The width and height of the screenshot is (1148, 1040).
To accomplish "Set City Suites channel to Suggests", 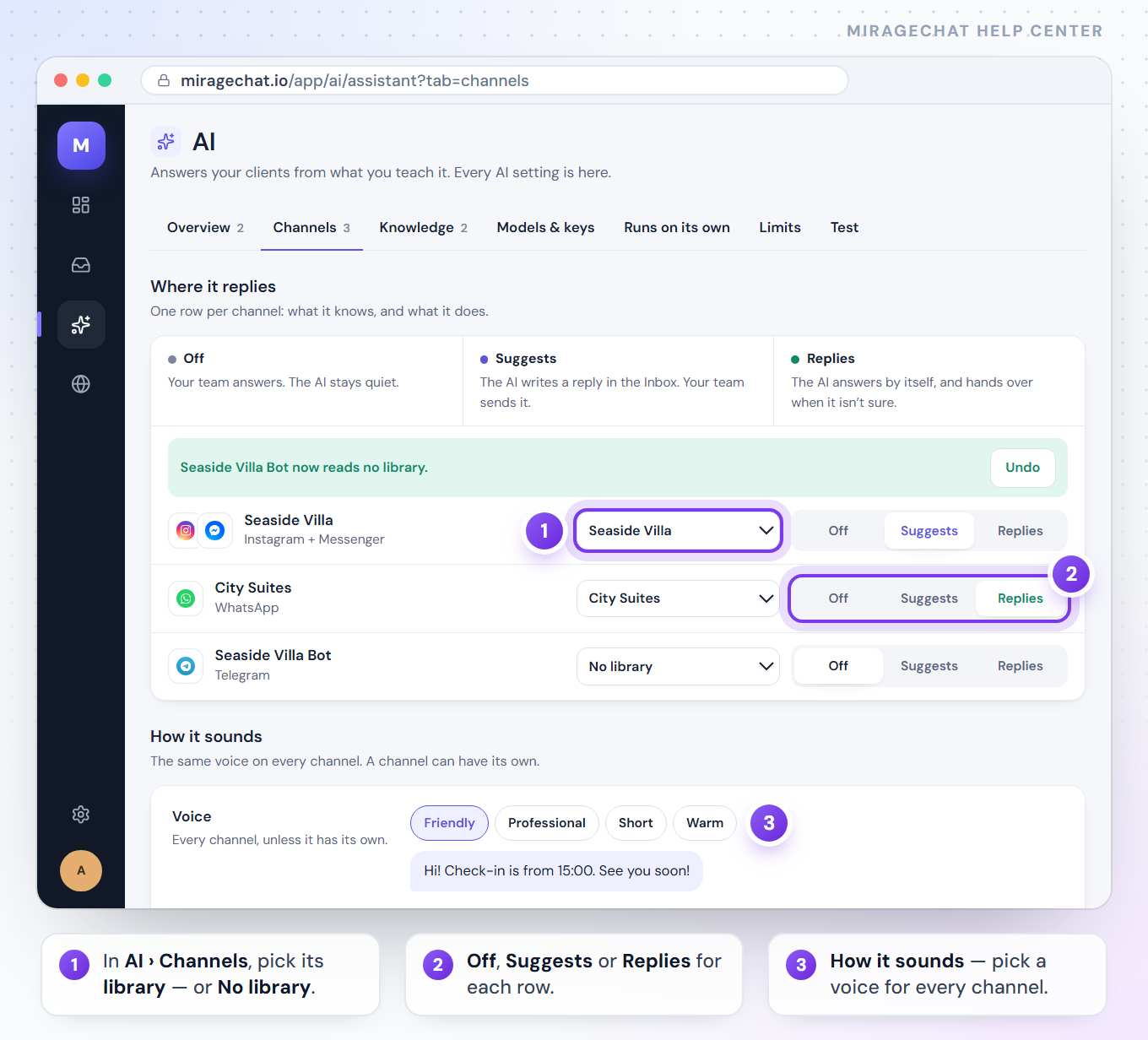I will pos(929,599).
